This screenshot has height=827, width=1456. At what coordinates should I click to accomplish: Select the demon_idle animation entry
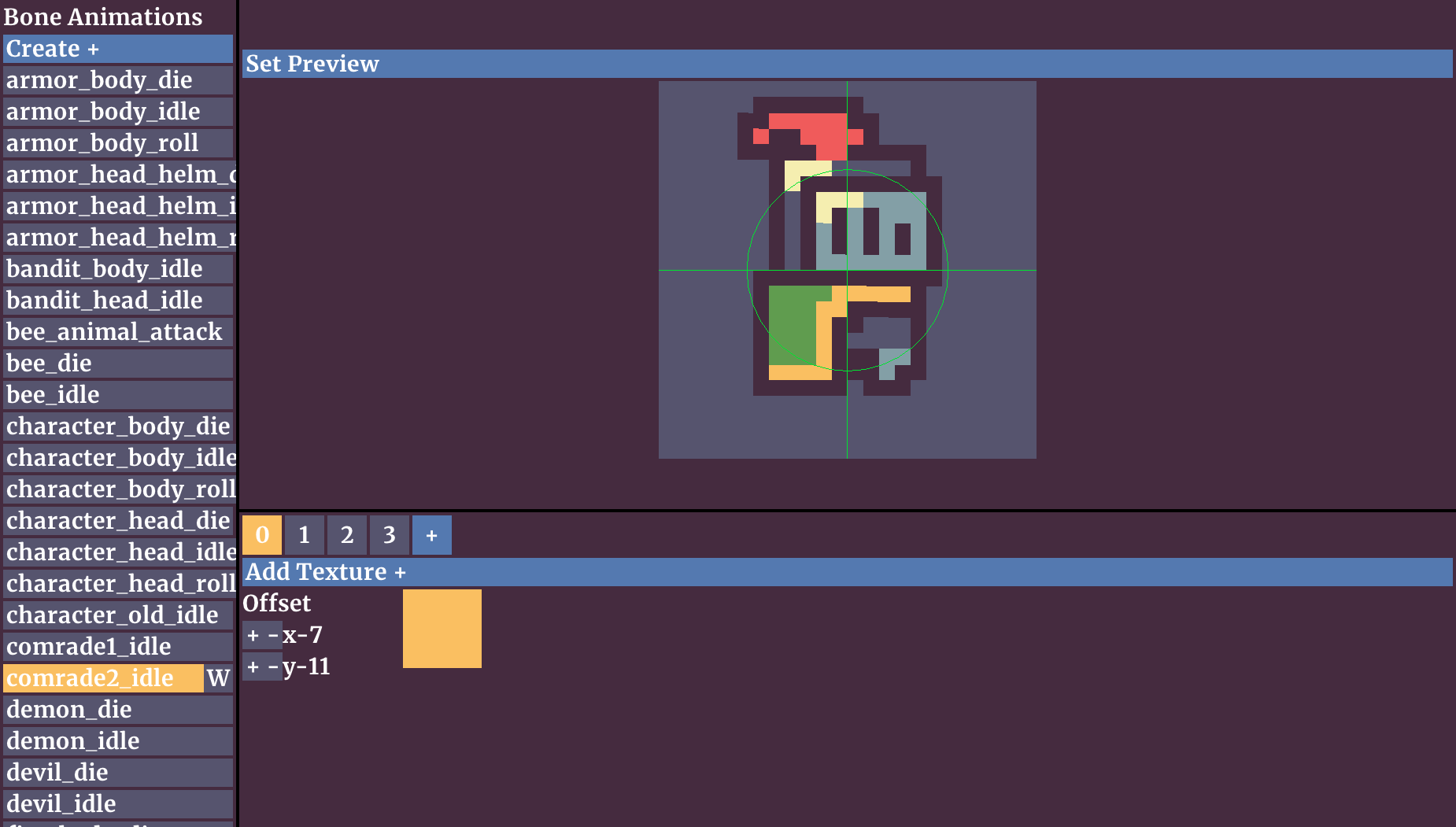[118, 741]
